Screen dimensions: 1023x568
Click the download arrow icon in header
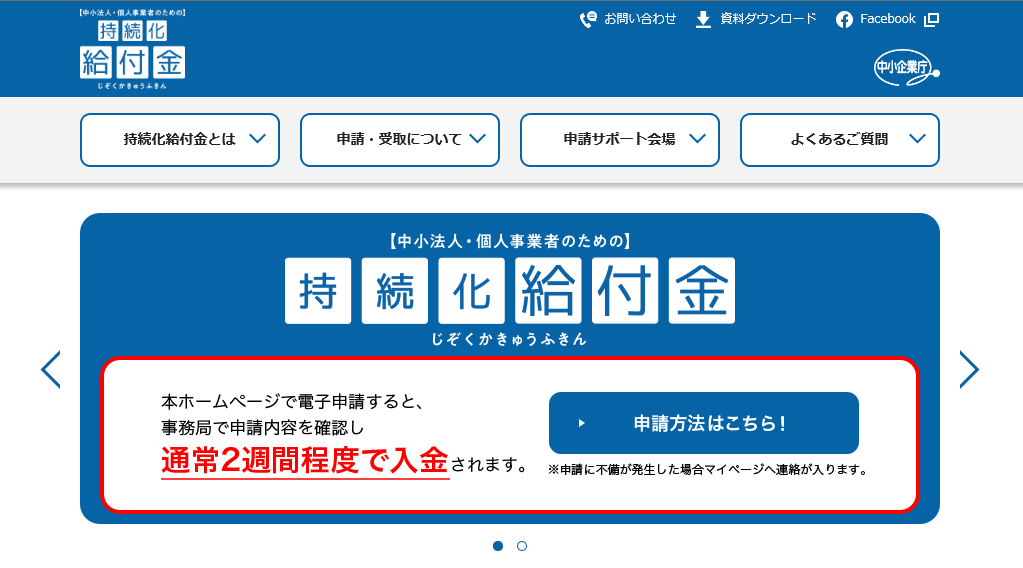point(703,19)
